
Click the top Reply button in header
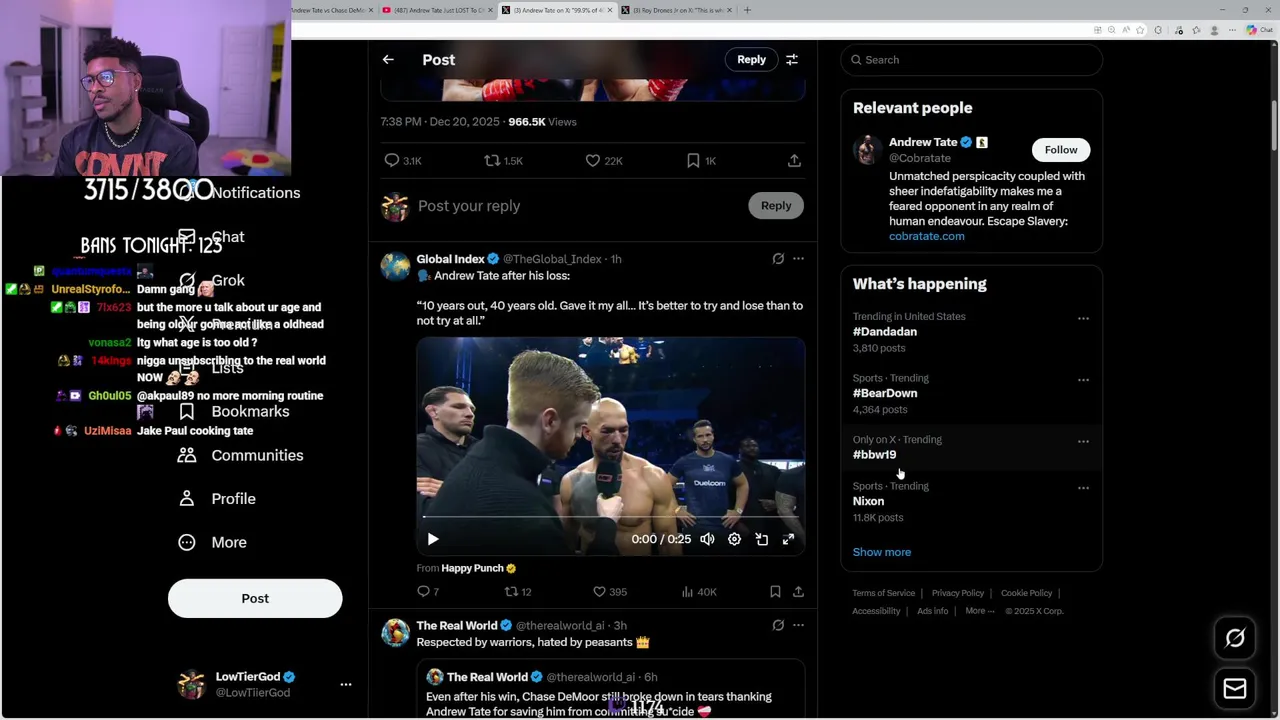(751, 60)
